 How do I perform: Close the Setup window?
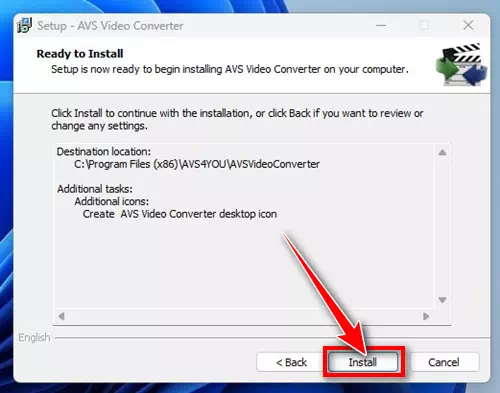coord(468,25)
